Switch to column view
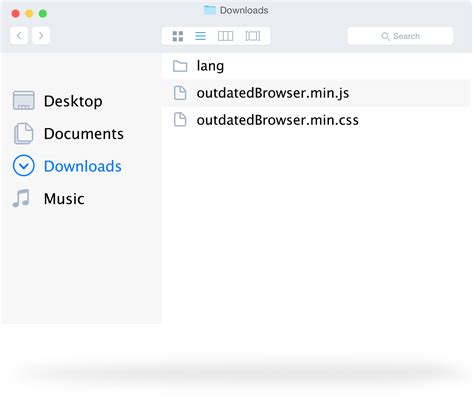 225,36
